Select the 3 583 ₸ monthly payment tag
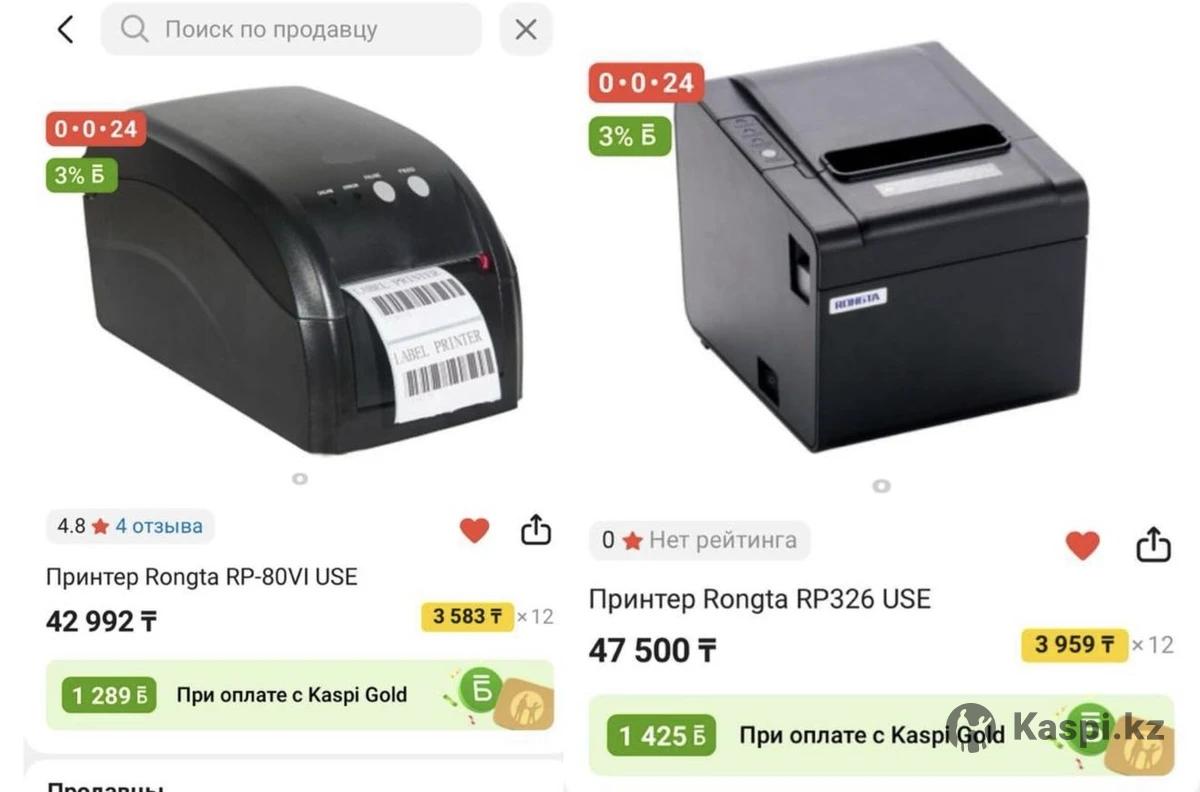This screenshot has height=792, width=1200. pyautogui.click(x=467, y=616)
